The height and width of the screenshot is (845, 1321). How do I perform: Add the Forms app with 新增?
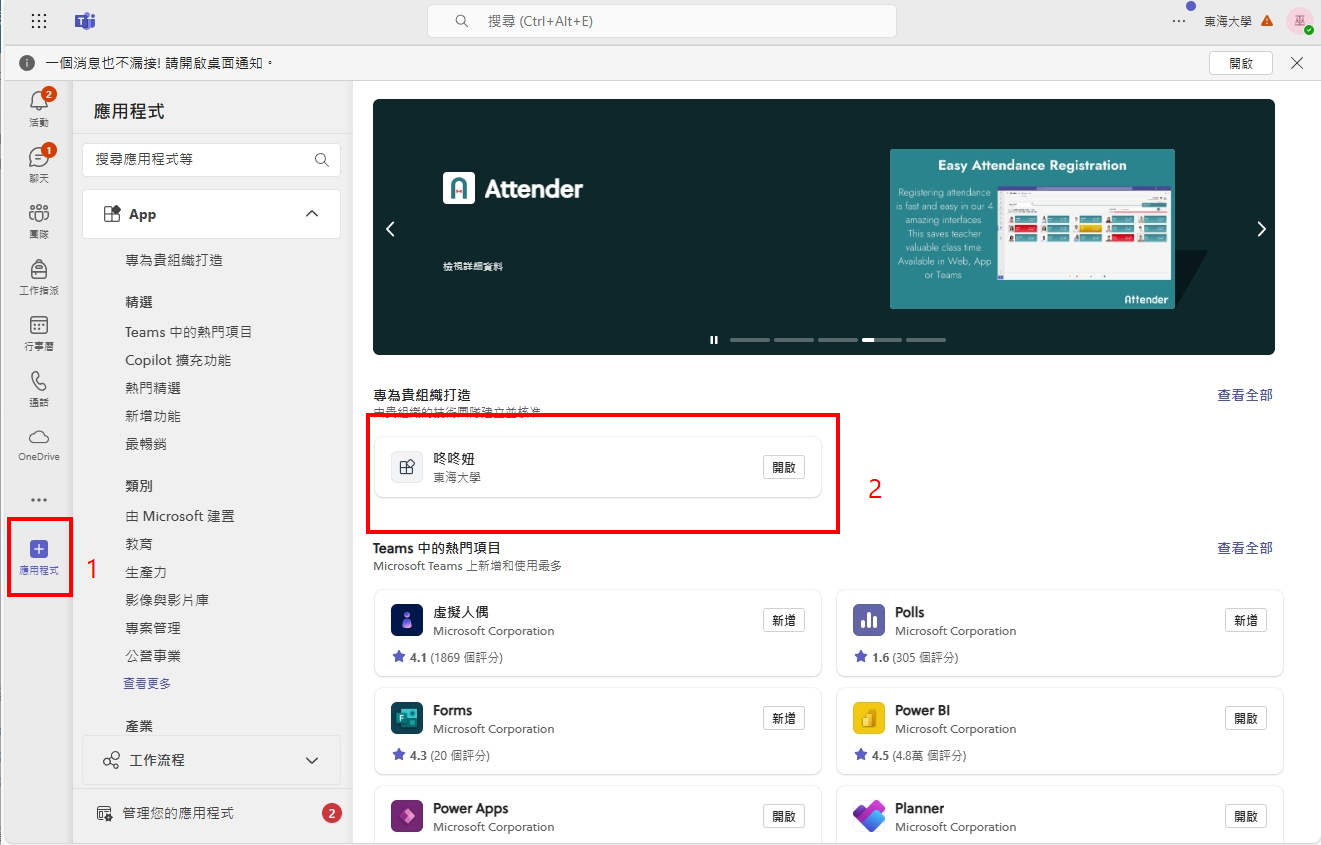click(x=784, y=718)
